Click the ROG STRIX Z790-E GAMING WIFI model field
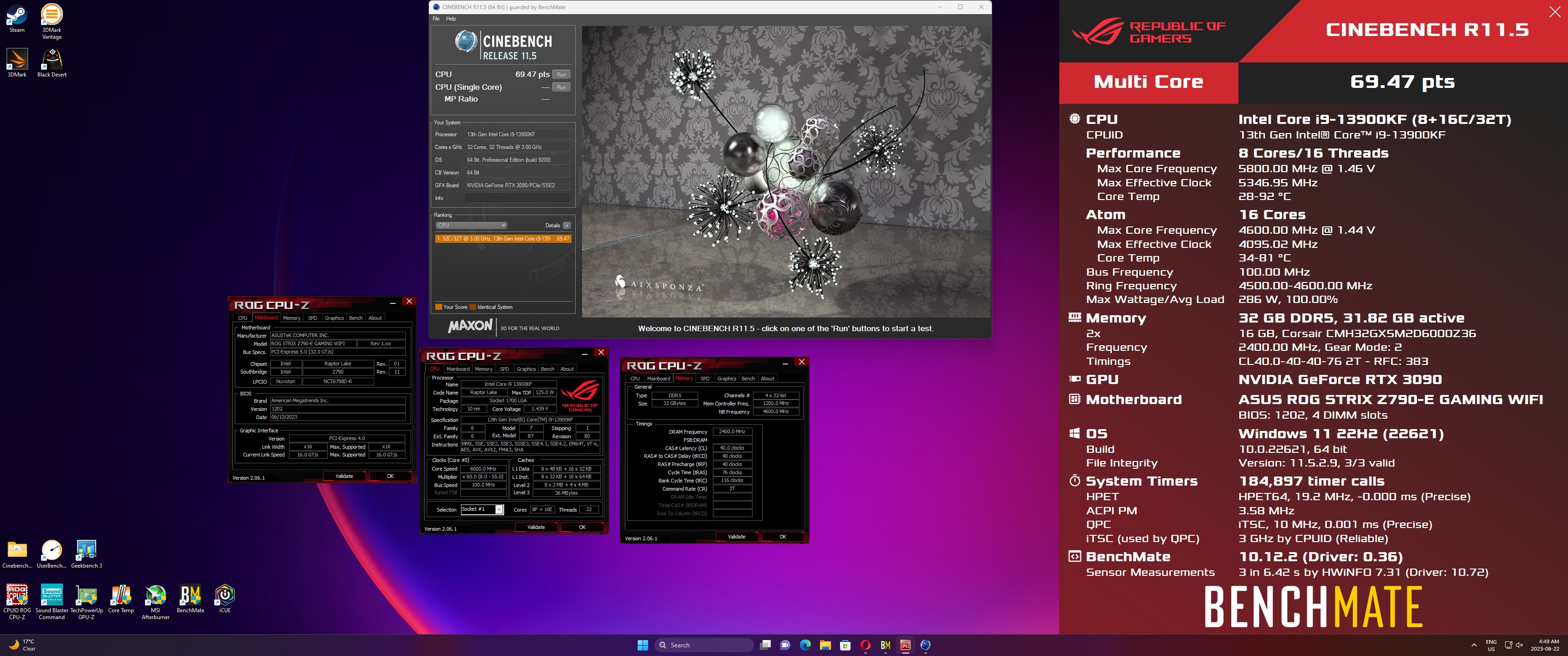 (313, 343)
